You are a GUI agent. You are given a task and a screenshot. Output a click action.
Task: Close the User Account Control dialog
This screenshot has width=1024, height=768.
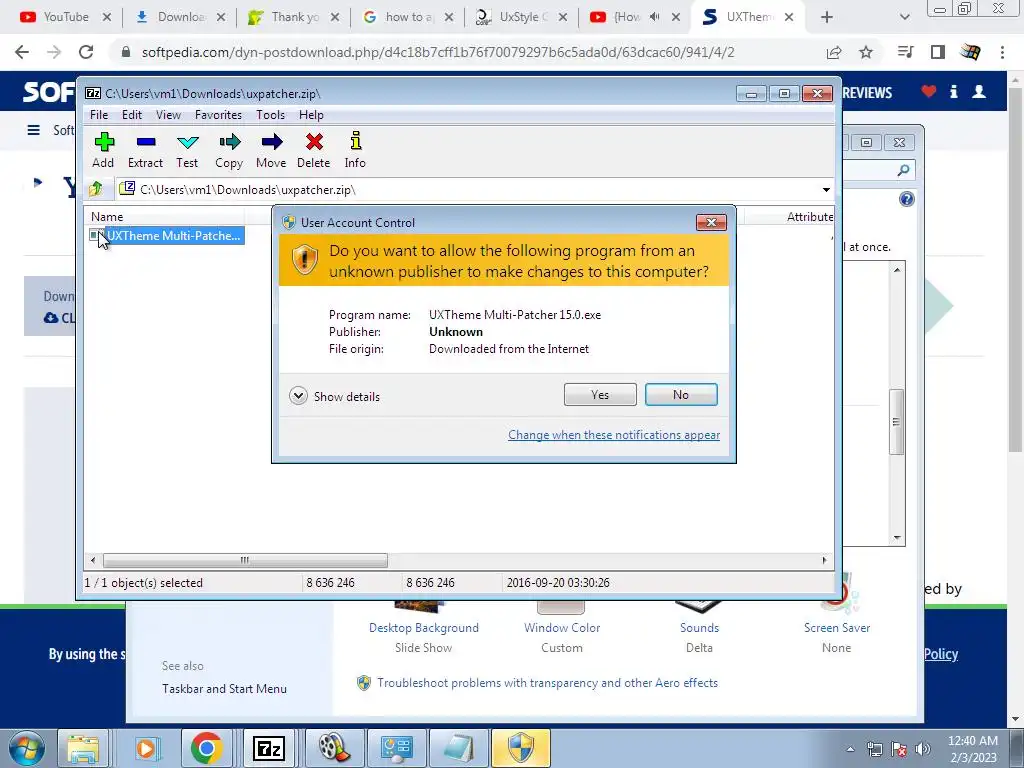click(711, 223)
